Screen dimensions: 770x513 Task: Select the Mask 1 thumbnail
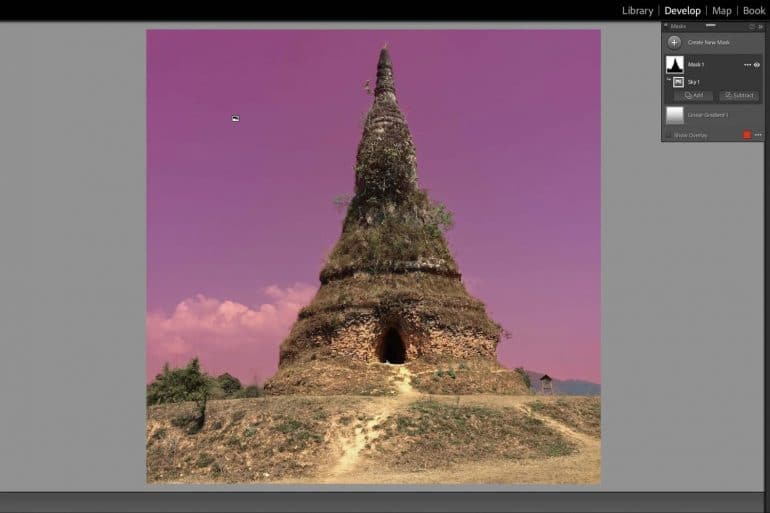tap(675, 64)
